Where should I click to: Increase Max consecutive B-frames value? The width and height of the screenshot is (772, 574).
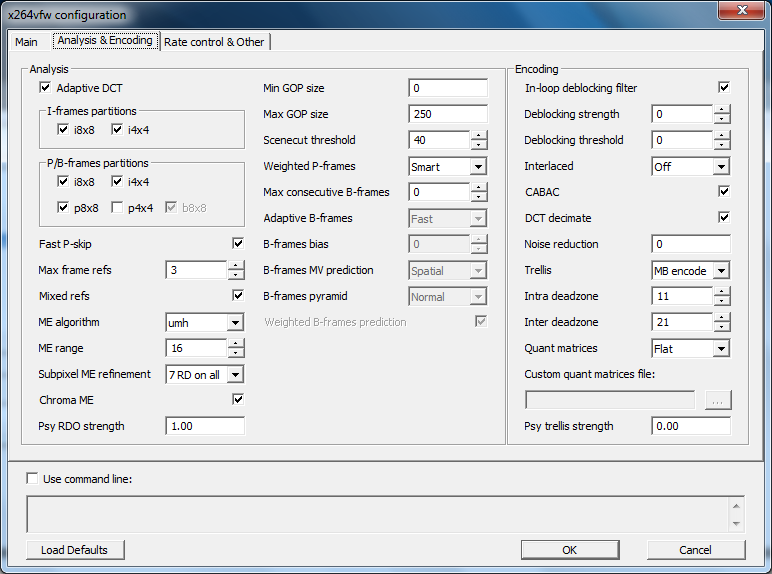[x=479, y=188]
